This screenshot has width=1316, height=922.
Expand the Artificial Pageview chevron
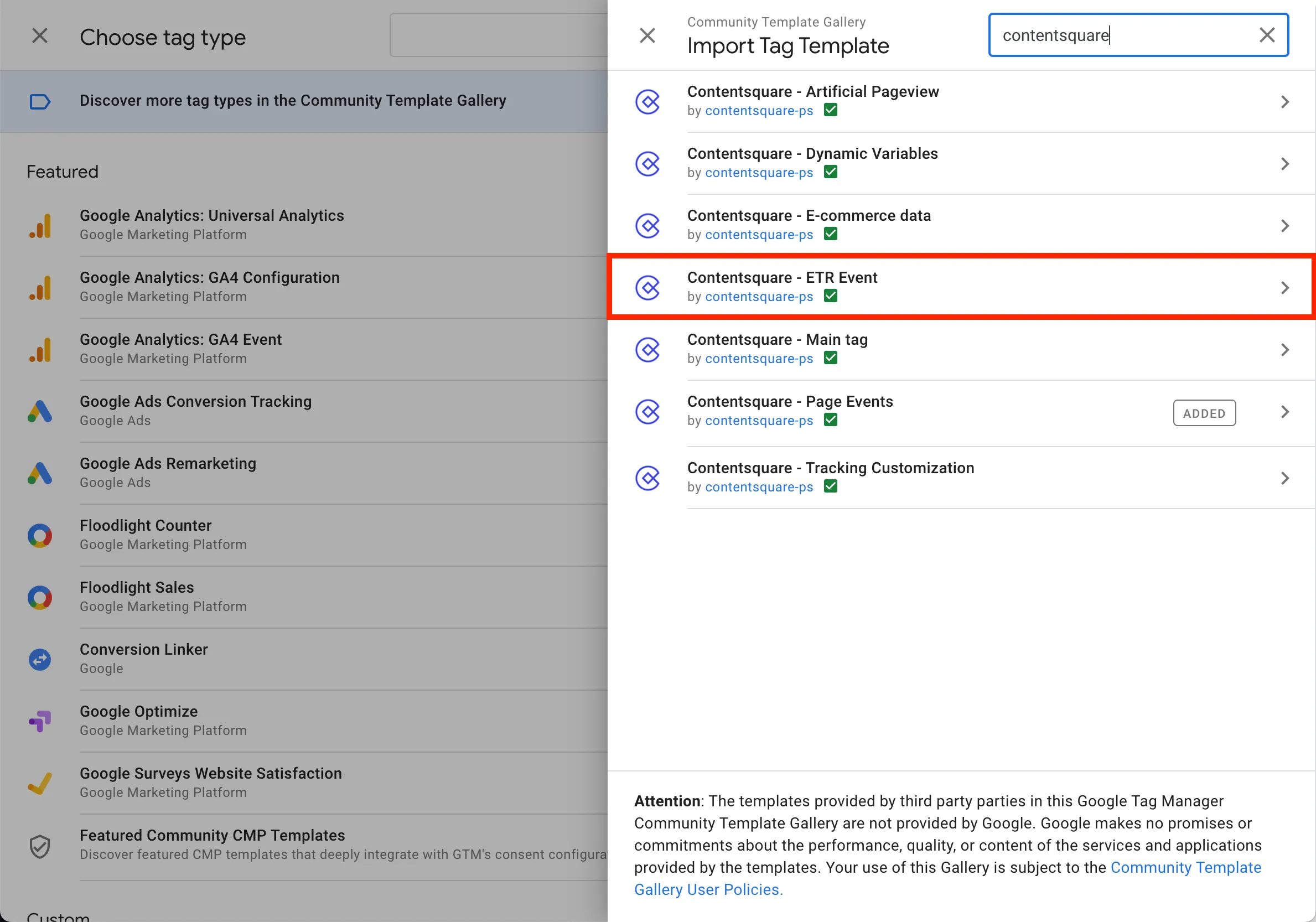(1284, 101)
